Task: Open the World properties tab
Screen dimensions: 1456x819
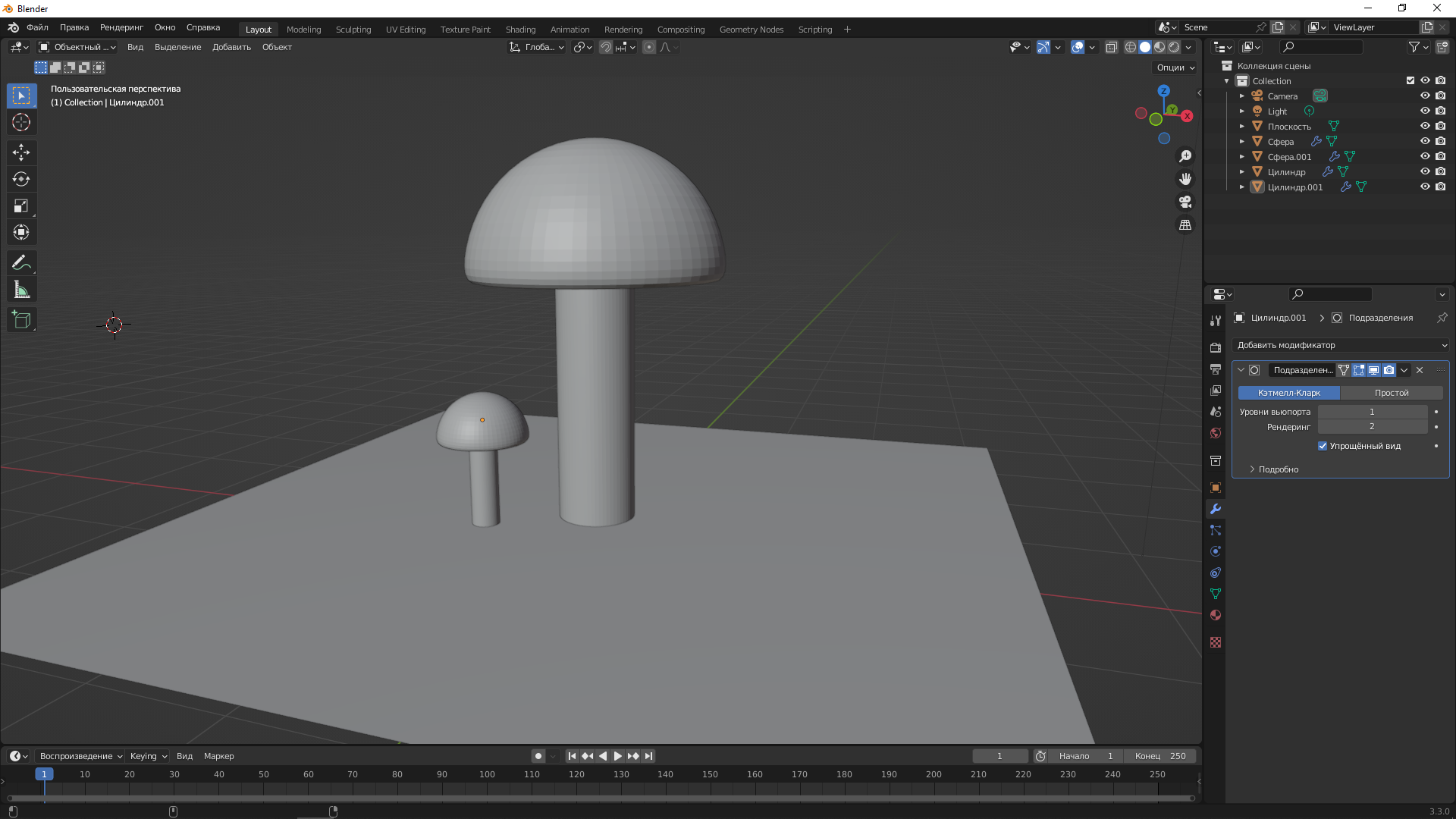Action: click(1216, 433)
